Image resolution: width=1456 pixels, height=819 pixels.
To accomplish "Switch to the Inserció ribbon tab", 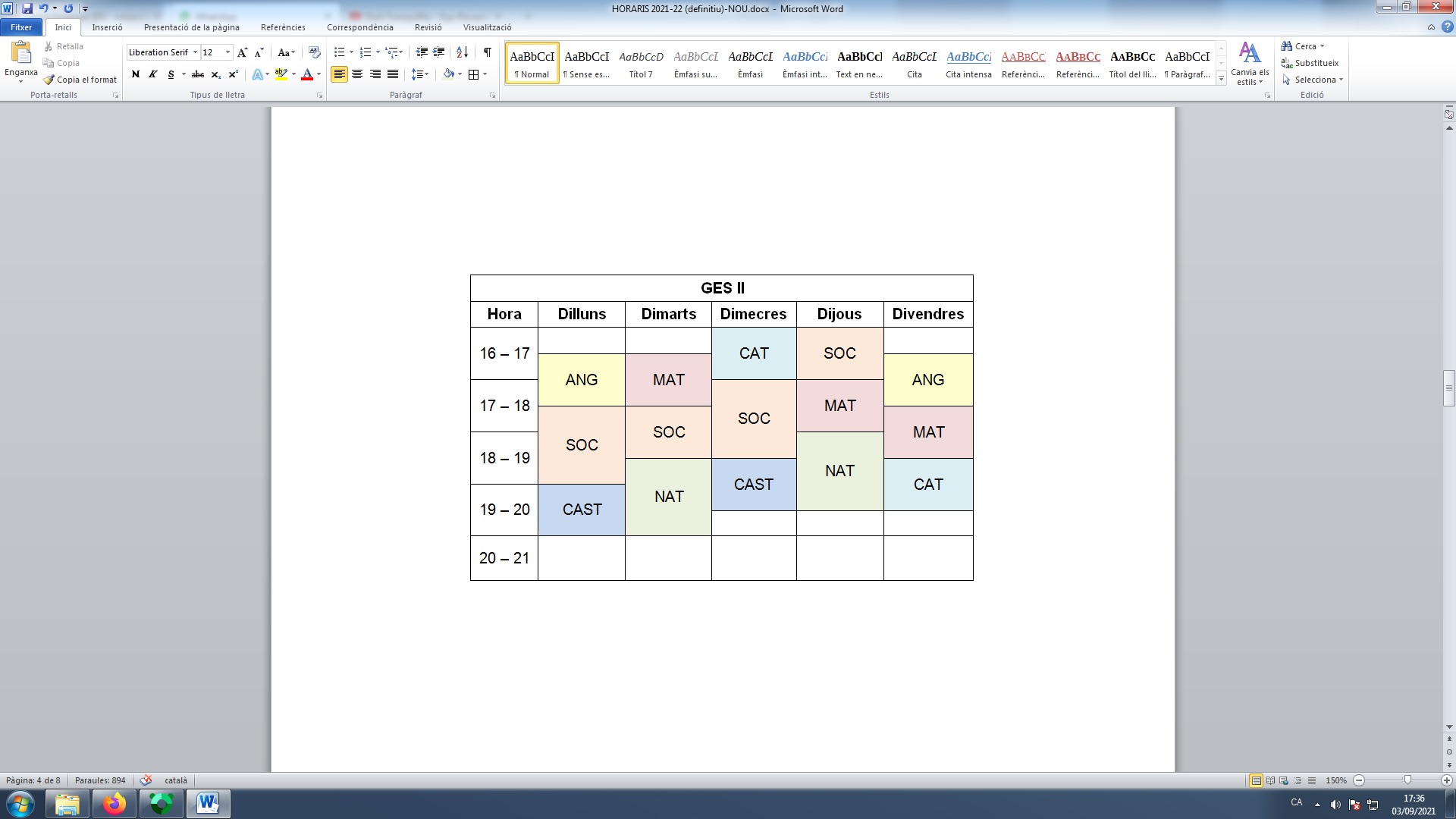I will (107, 27).
